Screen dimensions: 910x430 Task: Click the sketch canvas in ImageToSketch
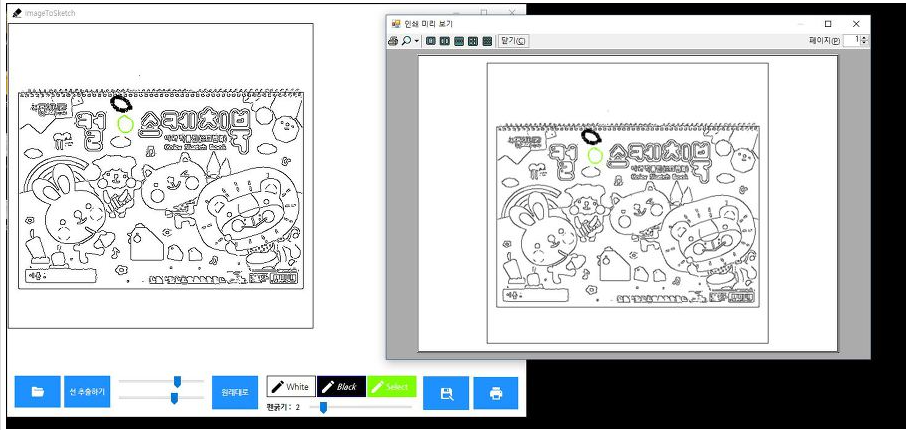pos(161,176)
